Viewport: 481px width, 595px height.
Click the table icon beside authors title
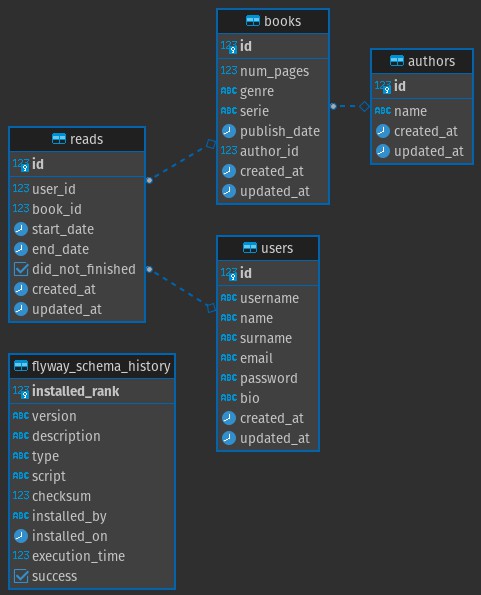(397, 61)
